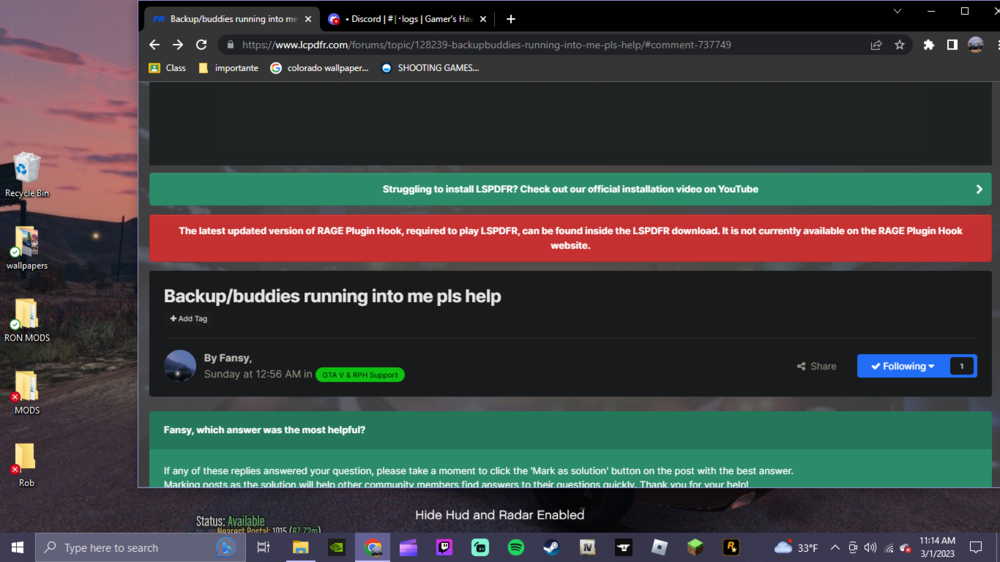The image size is (1000, 562).
Task: Open volume control in system tray
Action: (x=871, y=547)
